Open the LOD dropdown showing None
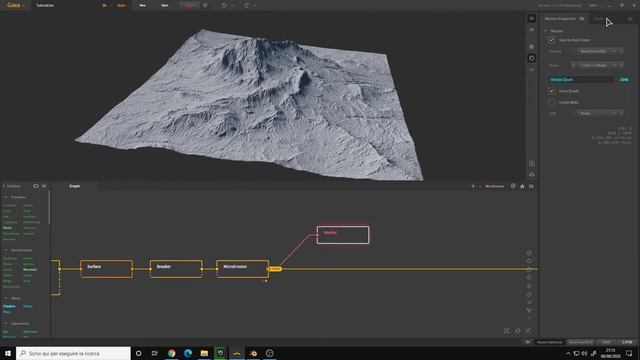This screenshot has width=640, height=360. [599, 113]
